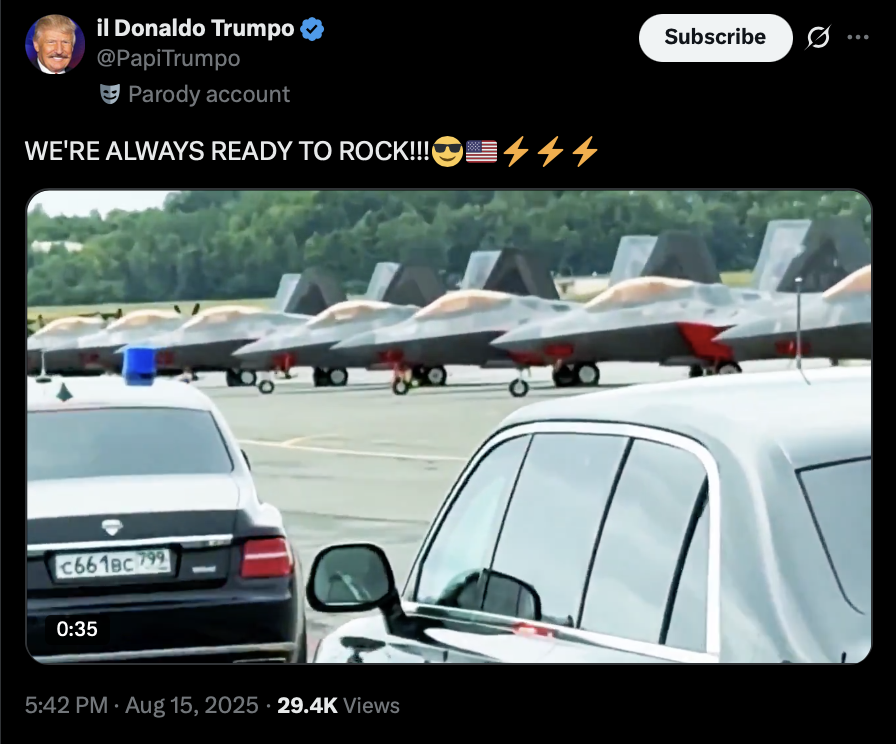This screenshot has height=744, width=896.
Task: Open the Grok explain-post icon
Action: tap(818, 38)
